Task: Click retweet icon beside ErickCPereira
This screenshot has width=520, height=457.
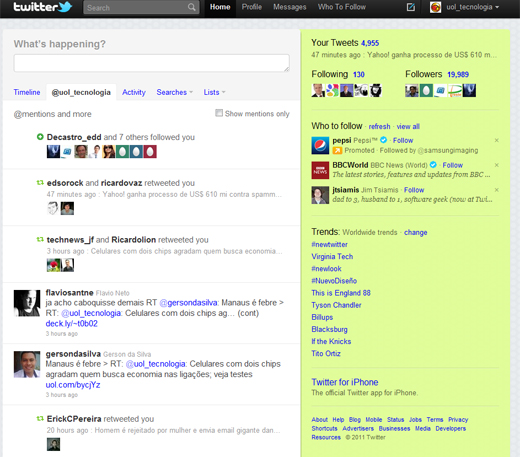Action: pos(40,418)
